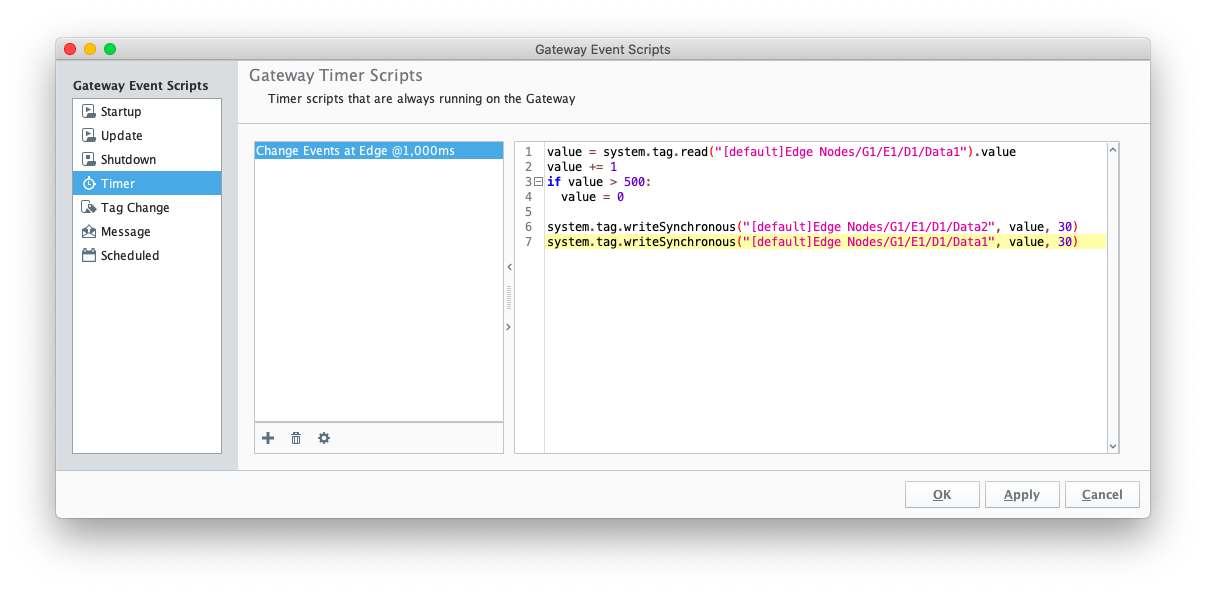This screenshot has height=592, width=1206.
Task: Delete the timer script with trash icon
Action: coord(296,438)
